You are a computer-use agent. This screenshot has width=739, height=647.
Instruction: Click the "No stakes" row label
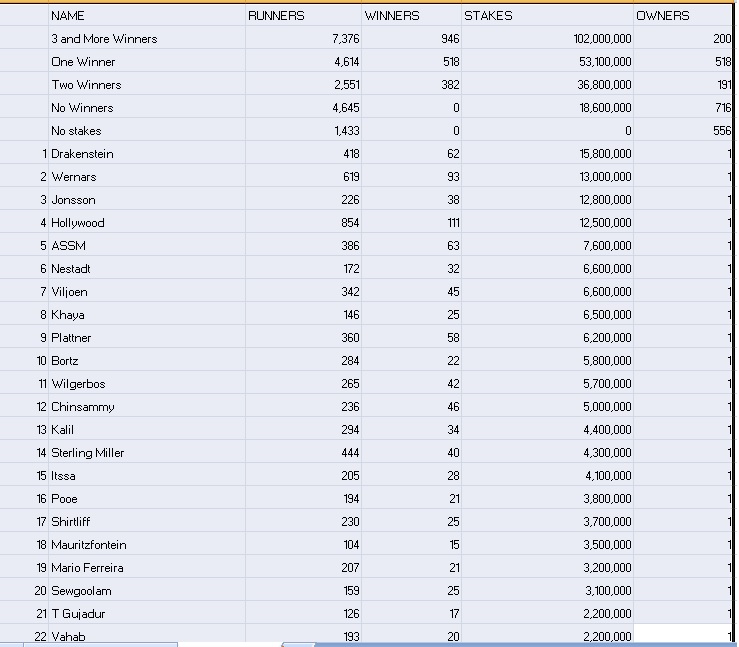76,131
